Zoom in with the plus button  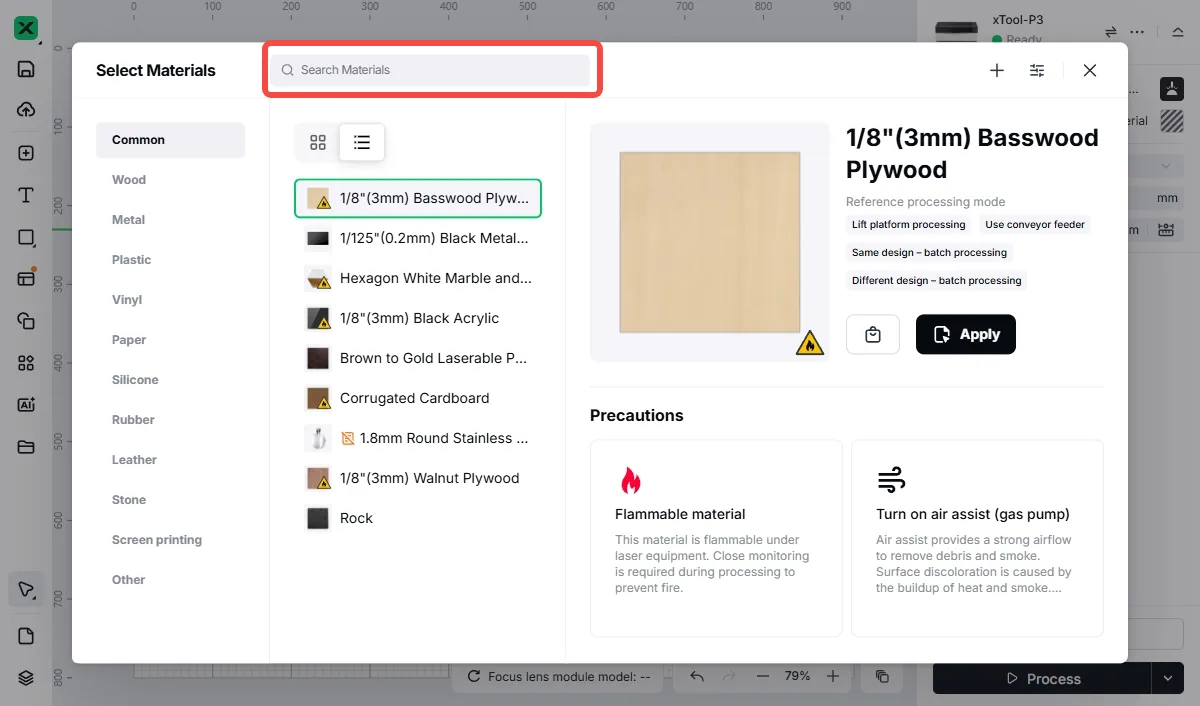(833, 676)
